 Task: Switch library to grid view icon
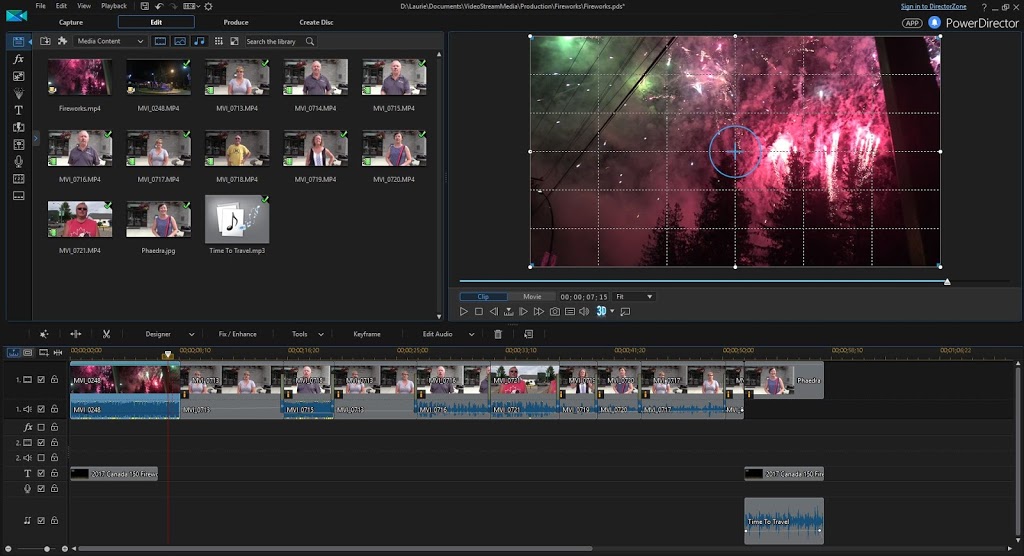point(218,41)
